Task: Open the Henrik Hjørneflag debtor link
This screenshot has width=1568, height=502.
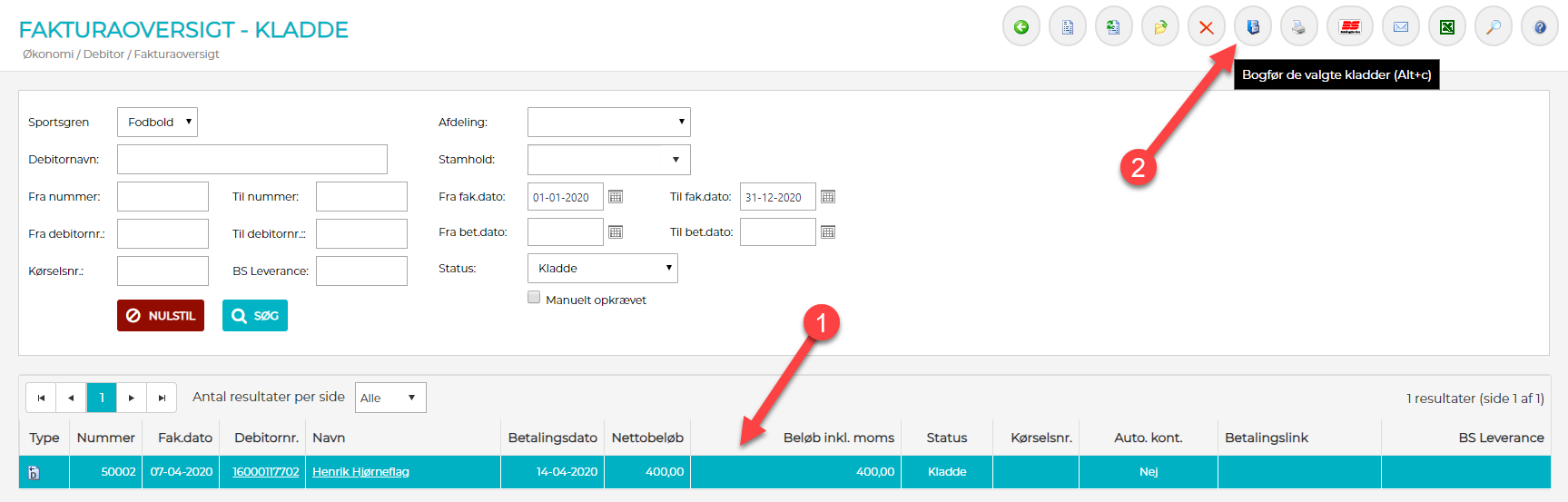Action: (x=360, y=472)
